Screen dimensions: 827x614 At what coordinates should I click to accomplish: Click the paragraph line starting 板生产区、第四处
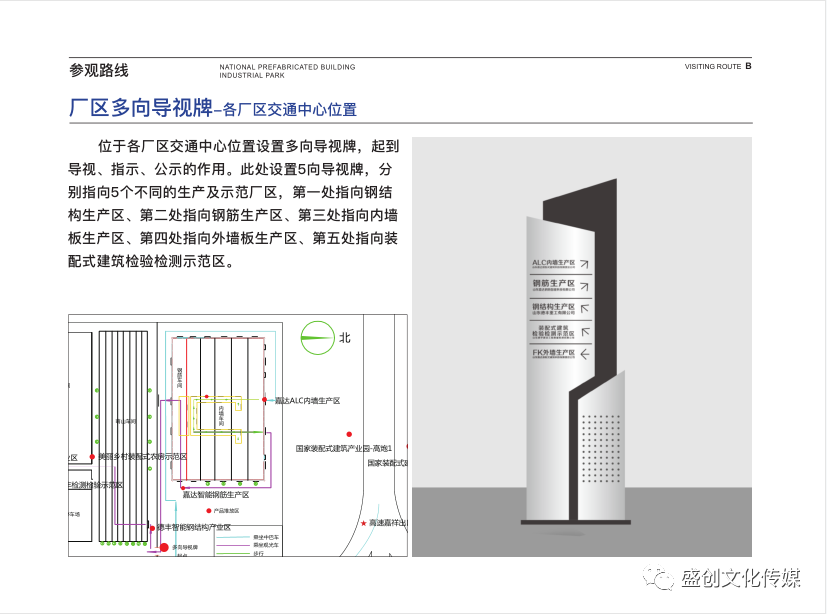233,238
